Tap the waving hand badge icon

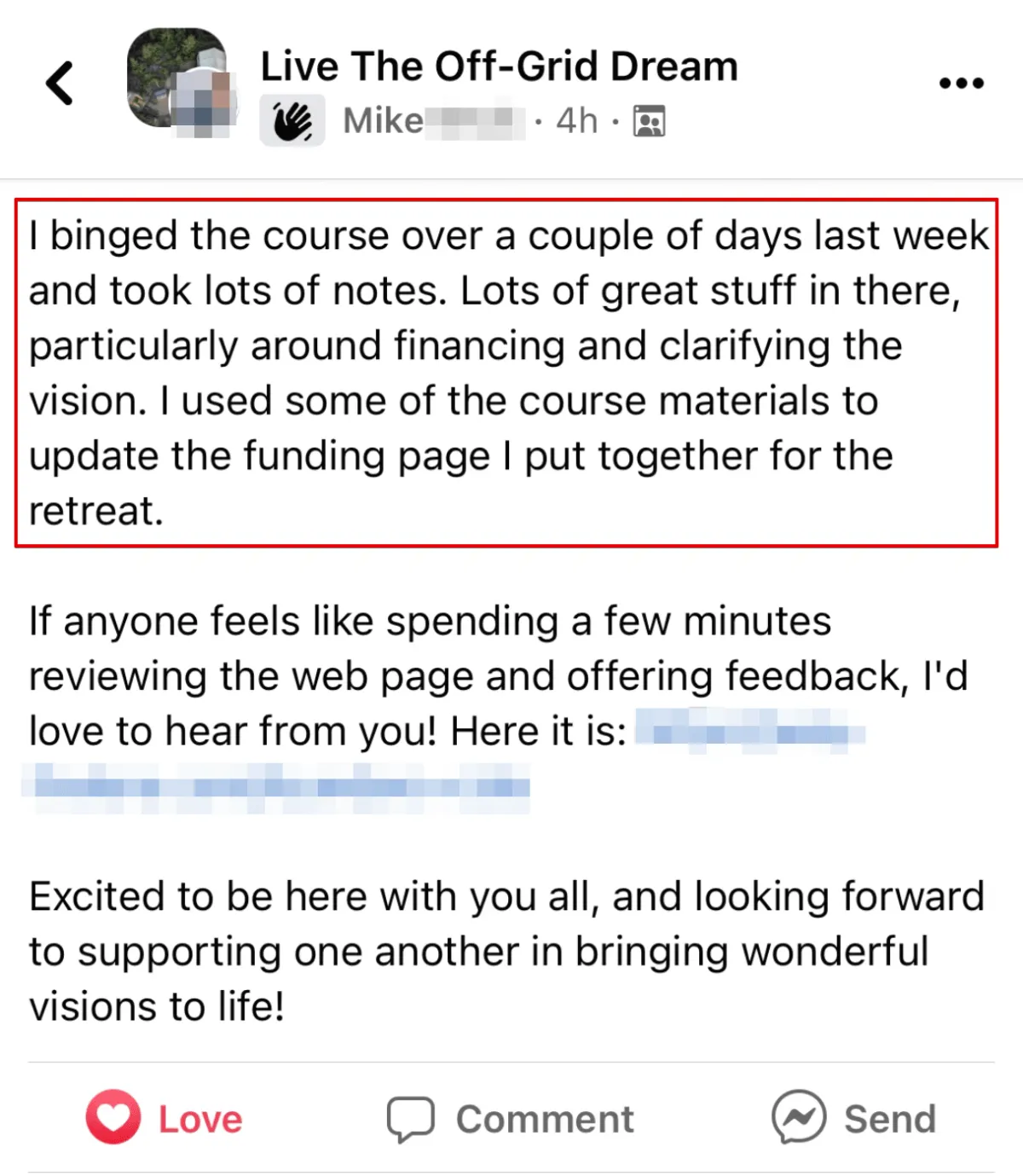292,121
